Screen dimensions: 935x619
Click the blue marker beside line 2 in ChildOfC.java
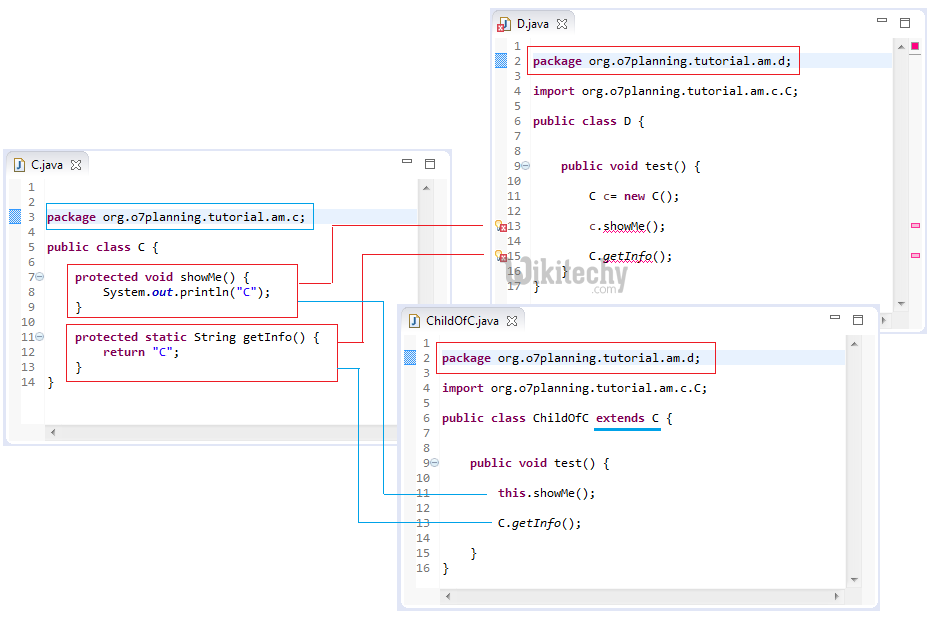click(410, 358)
